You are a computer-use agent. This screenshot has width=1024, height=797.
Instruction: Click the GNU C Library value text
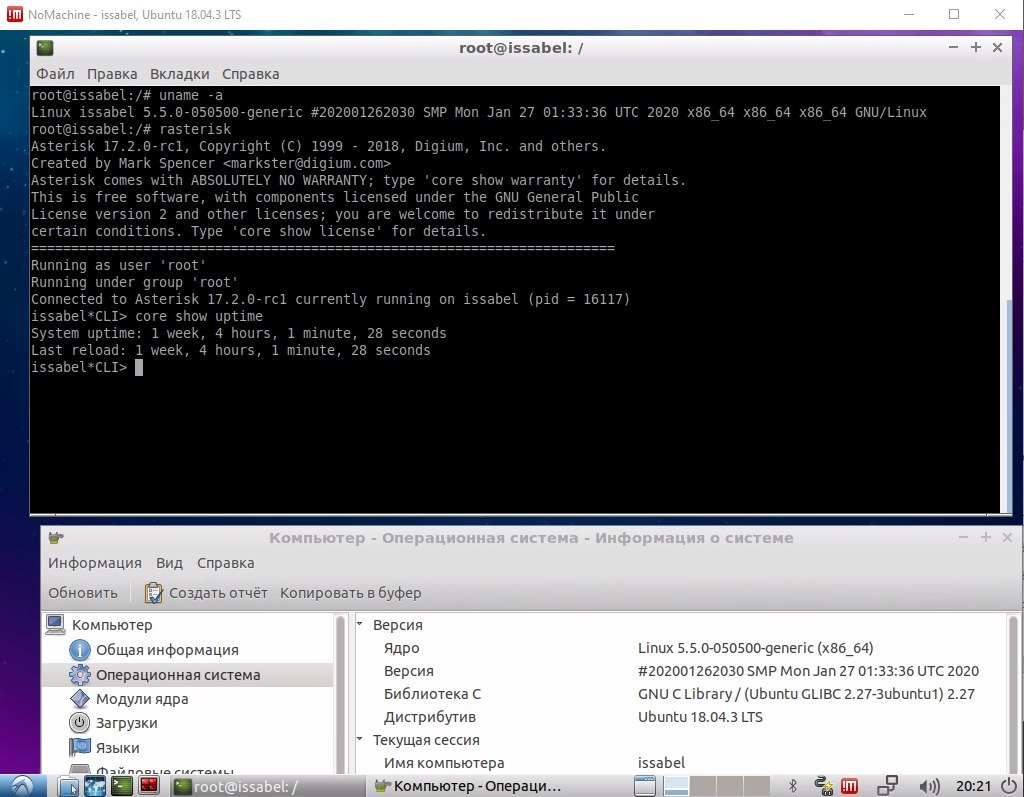[806, 694]
